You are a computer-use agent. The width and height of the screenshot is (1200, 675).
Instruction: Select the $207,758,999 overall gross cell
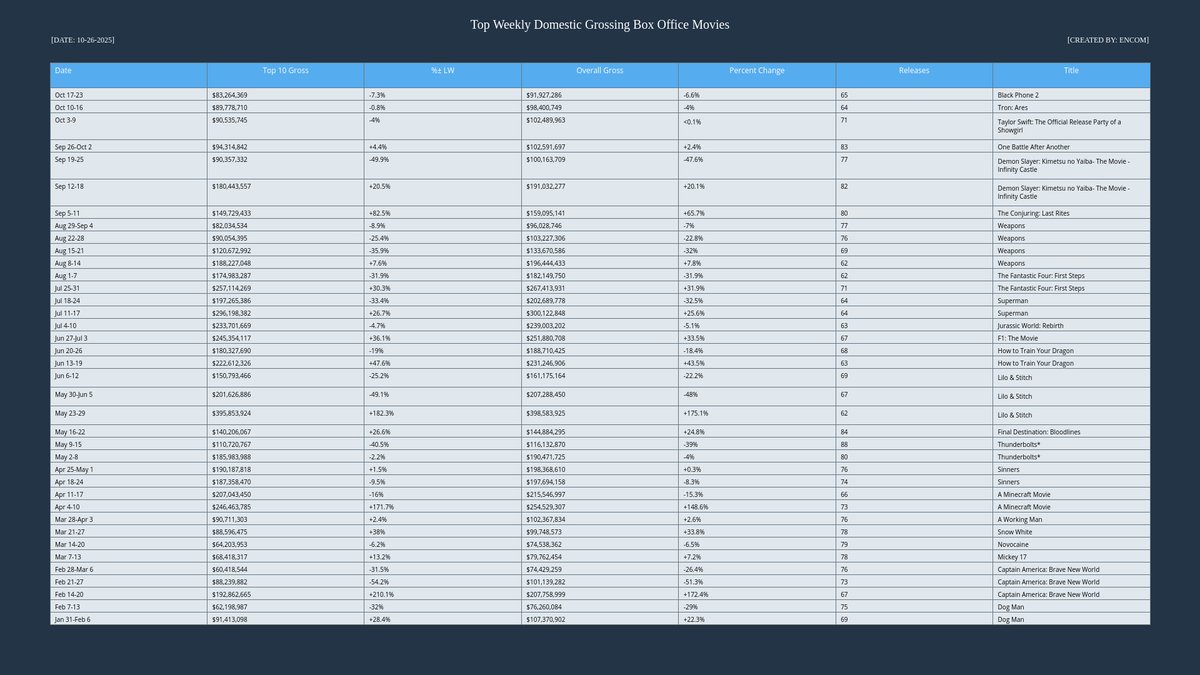point(600,594)
